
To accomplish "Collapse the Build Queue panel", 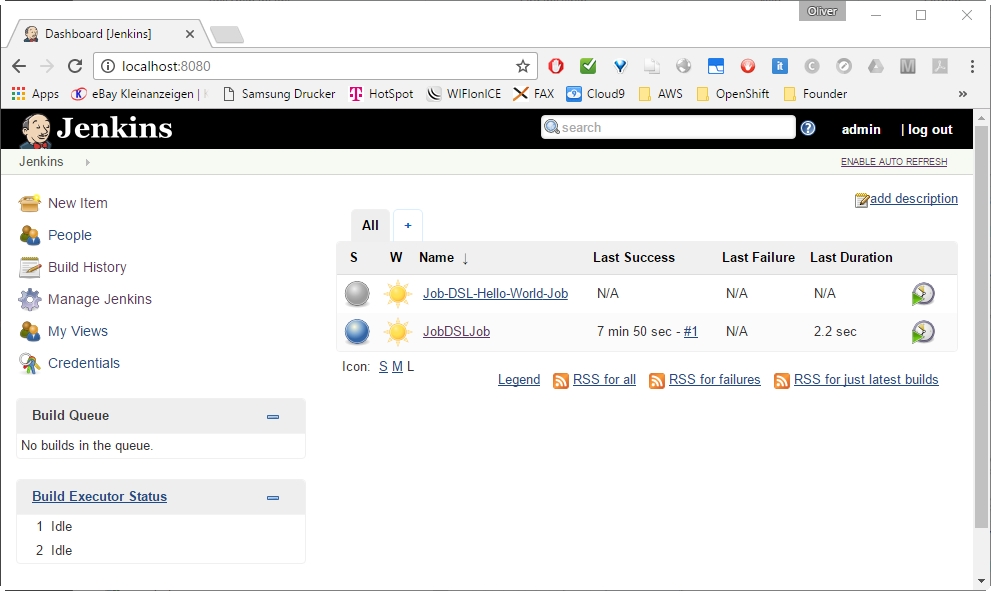I will click(x=273, y=416).
